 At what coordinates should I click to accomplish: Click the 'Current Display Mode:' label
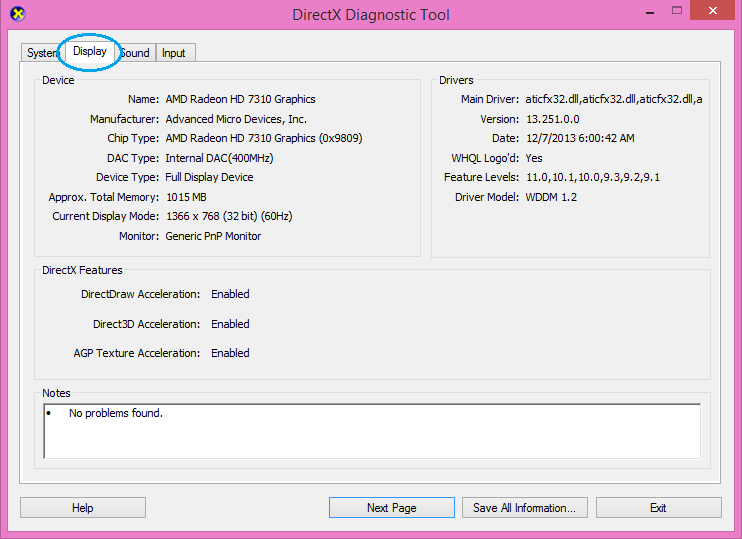pyautogui.click(x=106, y=216)
